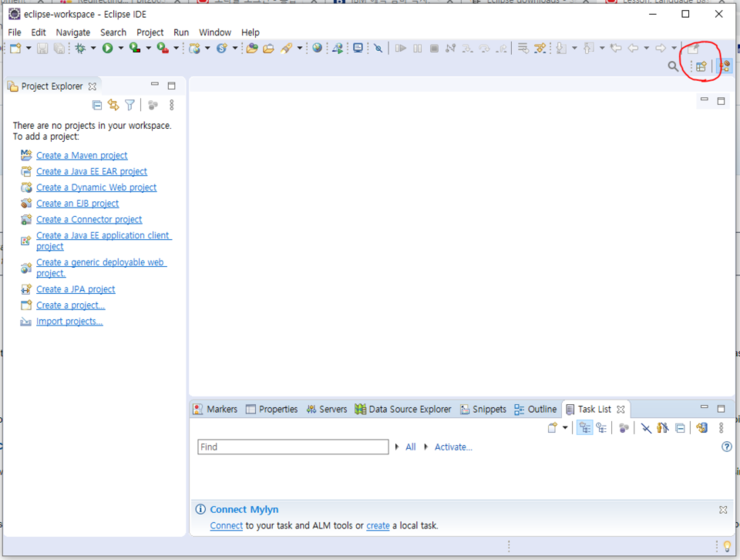Open Project Explorer View Menu dots
740x560 pixels.
pos(172,105)
